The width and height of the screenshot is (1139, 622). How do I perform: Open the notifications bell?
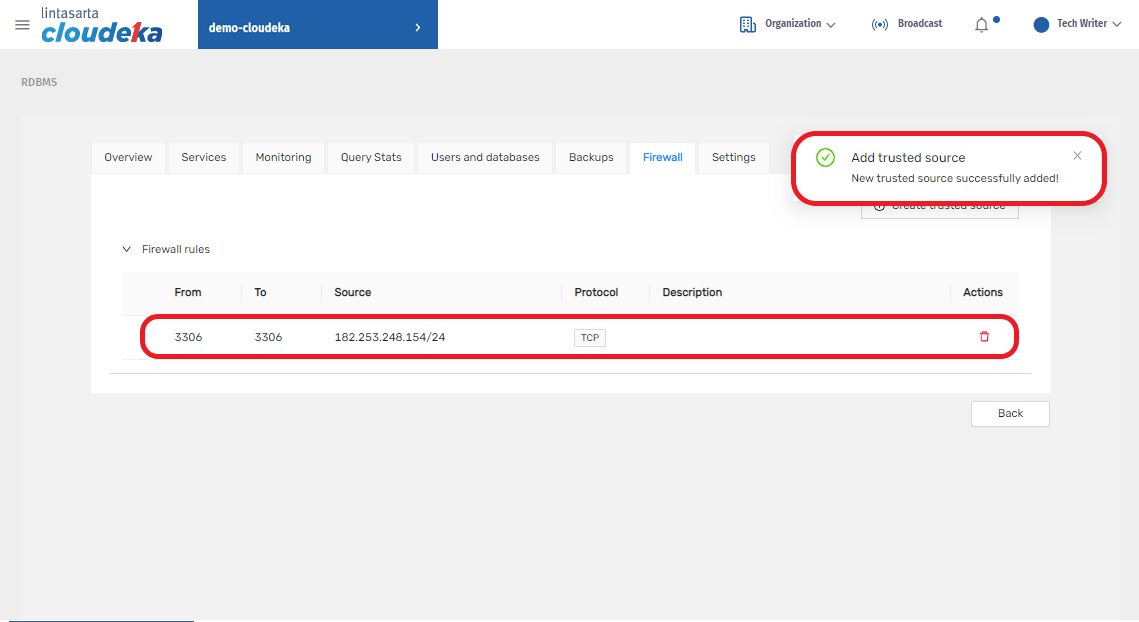[x=982, y=25]
